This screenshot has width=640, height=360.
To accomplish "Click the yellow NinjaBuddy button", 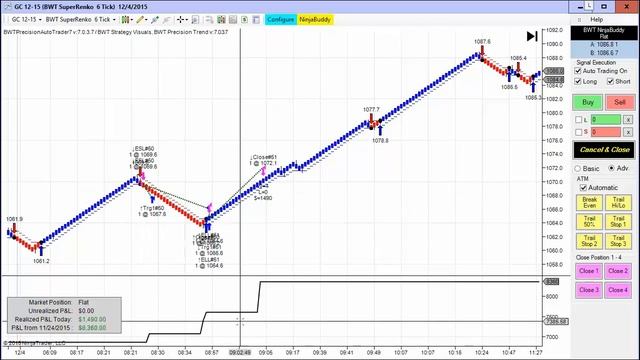I will (315, 20).
